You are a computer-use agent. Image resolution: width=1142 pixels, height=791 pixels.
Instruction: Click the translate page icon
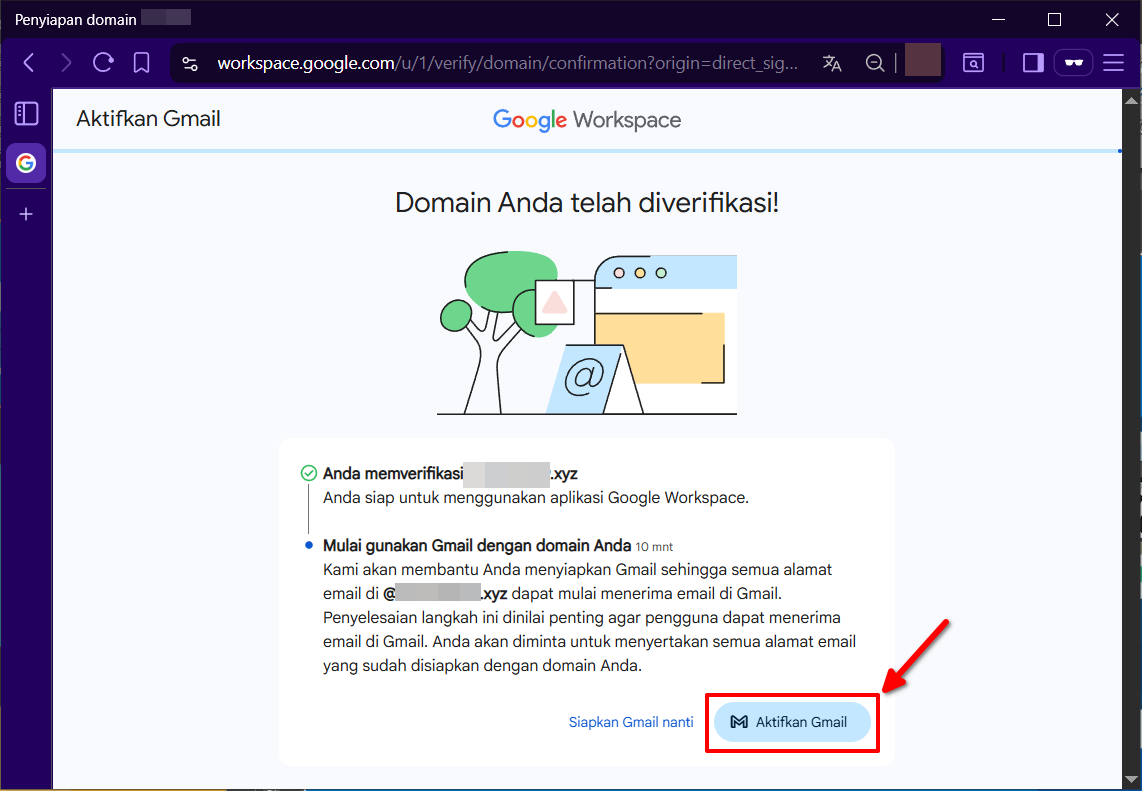pyautogui.click(x=832, y=63)
